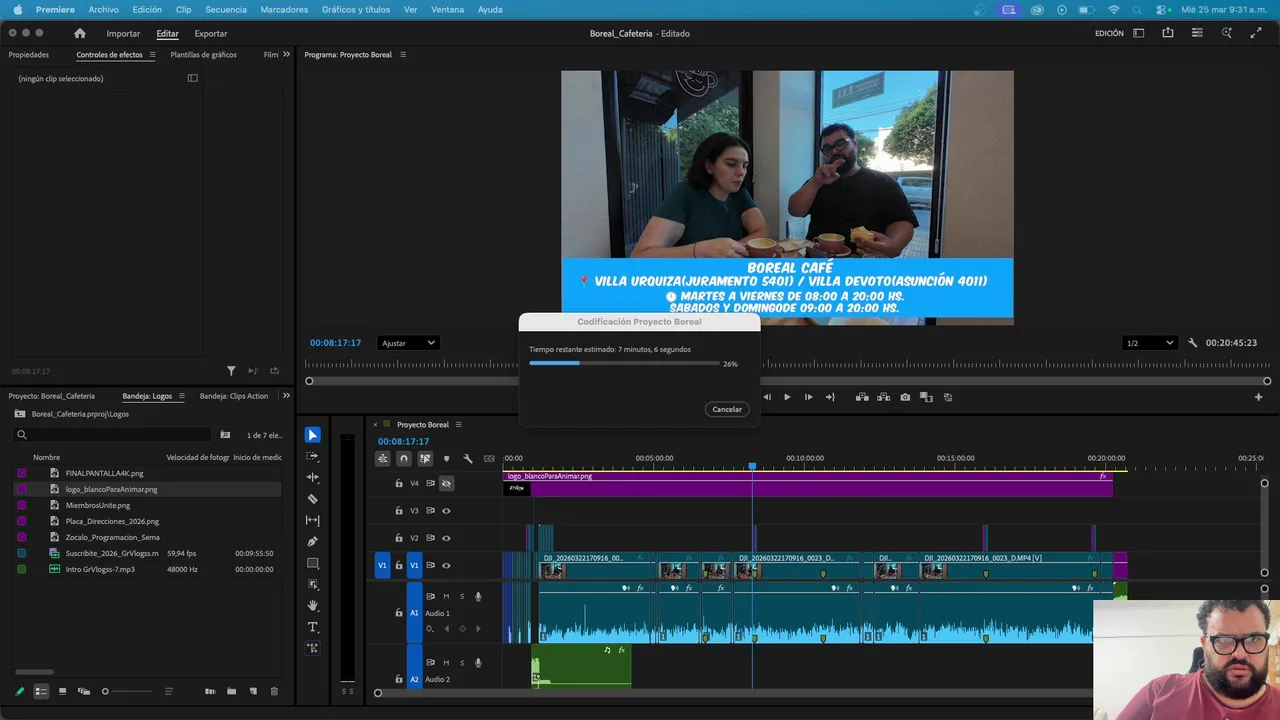Step forward one frame in Program monitor
This screenshot has width=1280, height=720.
tap(809, 397)
